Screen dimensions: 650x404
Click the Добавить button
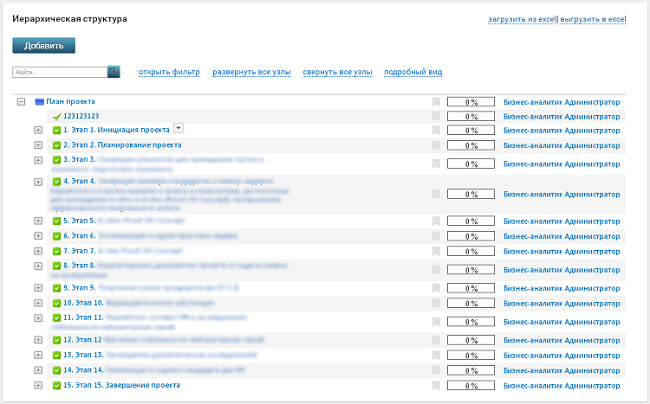tap(44, 46)
